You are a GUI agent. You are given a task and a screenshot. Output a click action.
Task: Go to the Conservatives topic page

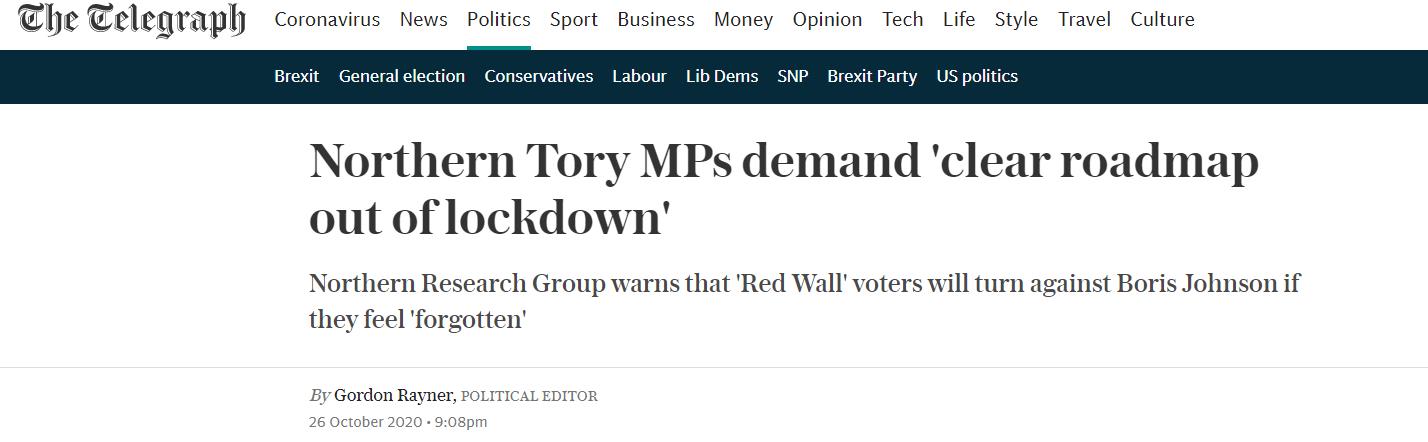pos(538,76)
